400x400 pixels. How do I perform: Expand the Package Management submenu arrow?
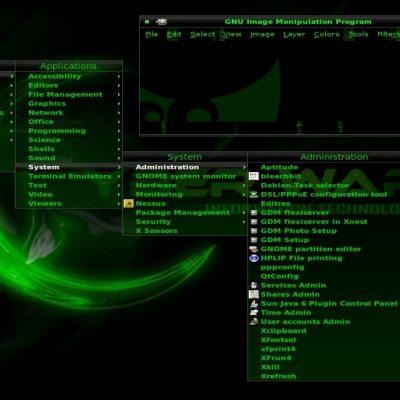tap(244, 213)
